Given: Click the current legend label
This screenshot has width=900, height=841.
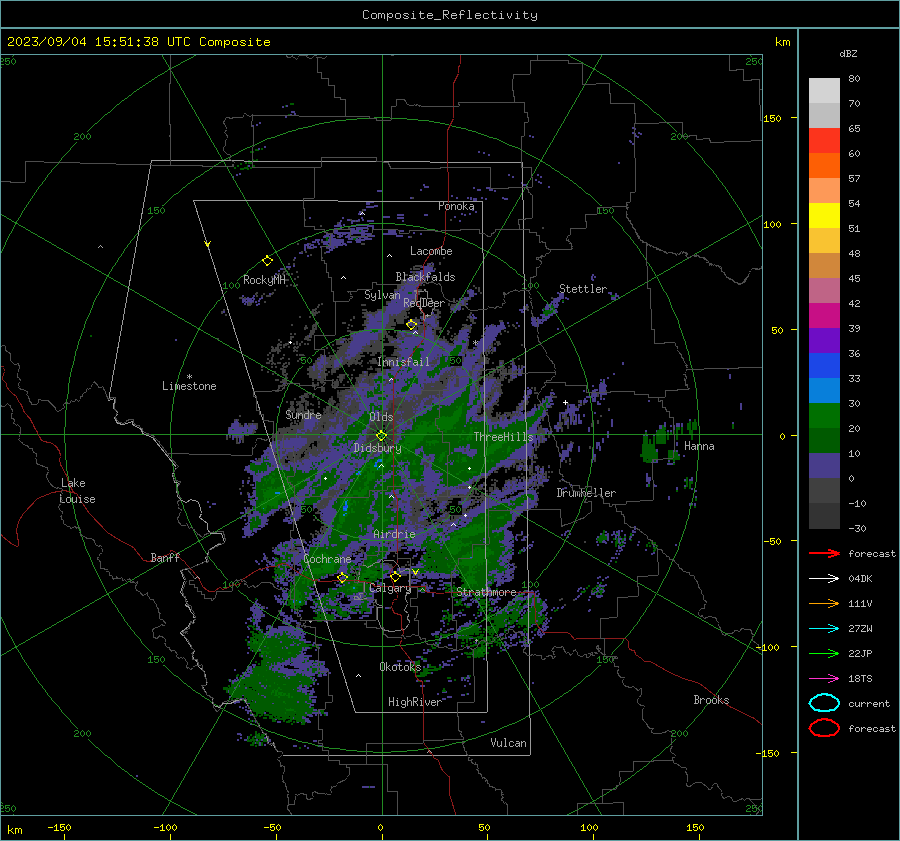Looking at the screenshot, I should 869,703.
